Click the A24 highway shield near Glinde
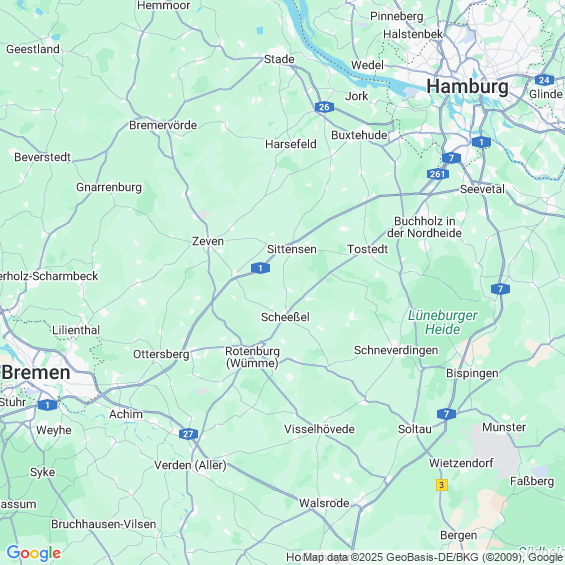The image size is (565, 565). pos(544,80)
